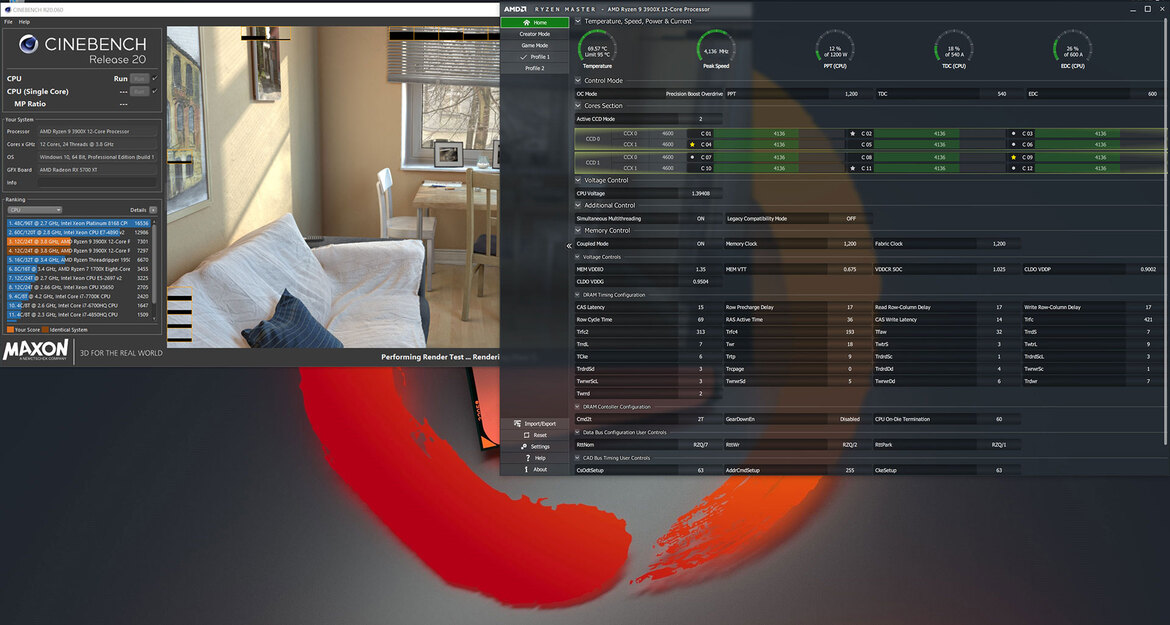This screenshot has height=625, width=1170.
Task: Open Cinebench File menu
Action: pyautogui.click(x=8, y=22)
